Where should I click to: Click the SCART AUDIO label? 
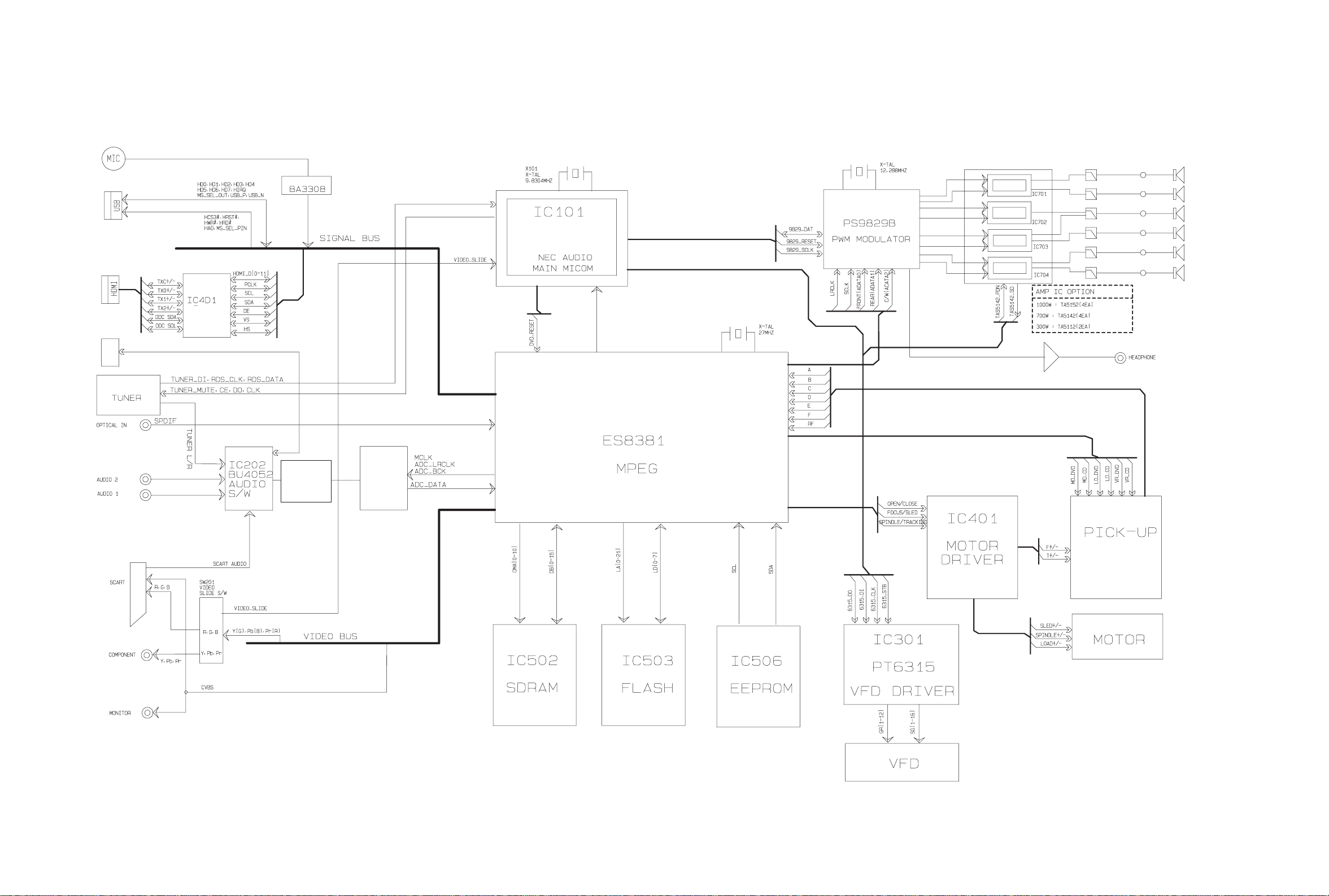click(229, 564)
